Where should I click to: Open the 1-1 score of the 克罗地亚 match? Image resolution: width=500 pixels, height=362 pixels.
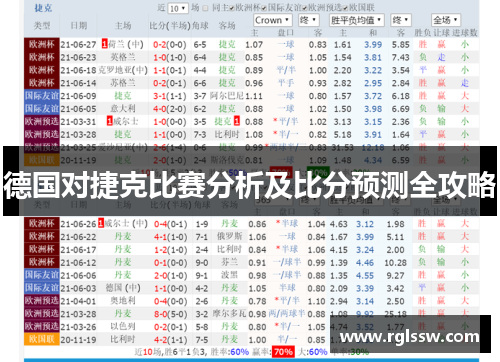pyautogui.click(x=160, y=70)
